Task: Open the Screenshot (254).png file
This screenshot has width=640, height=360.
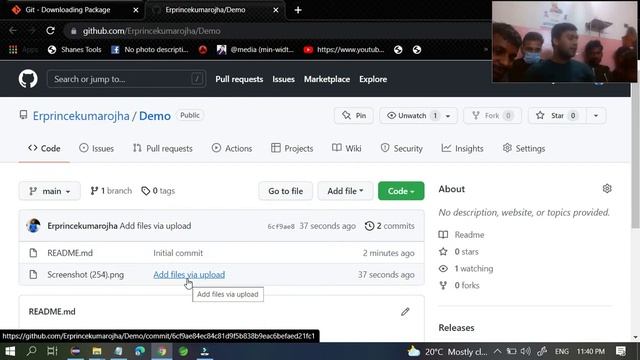Action: [85, 275]
